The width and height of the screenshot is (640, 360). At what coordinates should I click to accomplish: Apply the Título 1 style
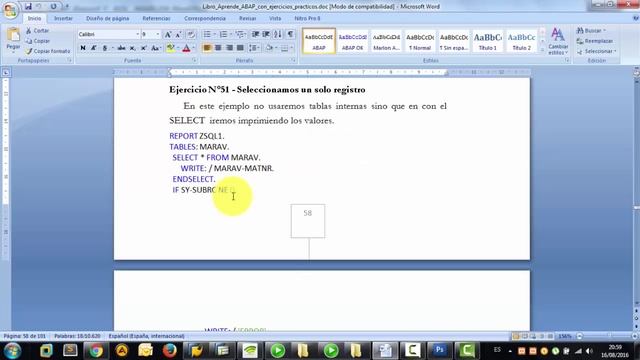[488, 41]
